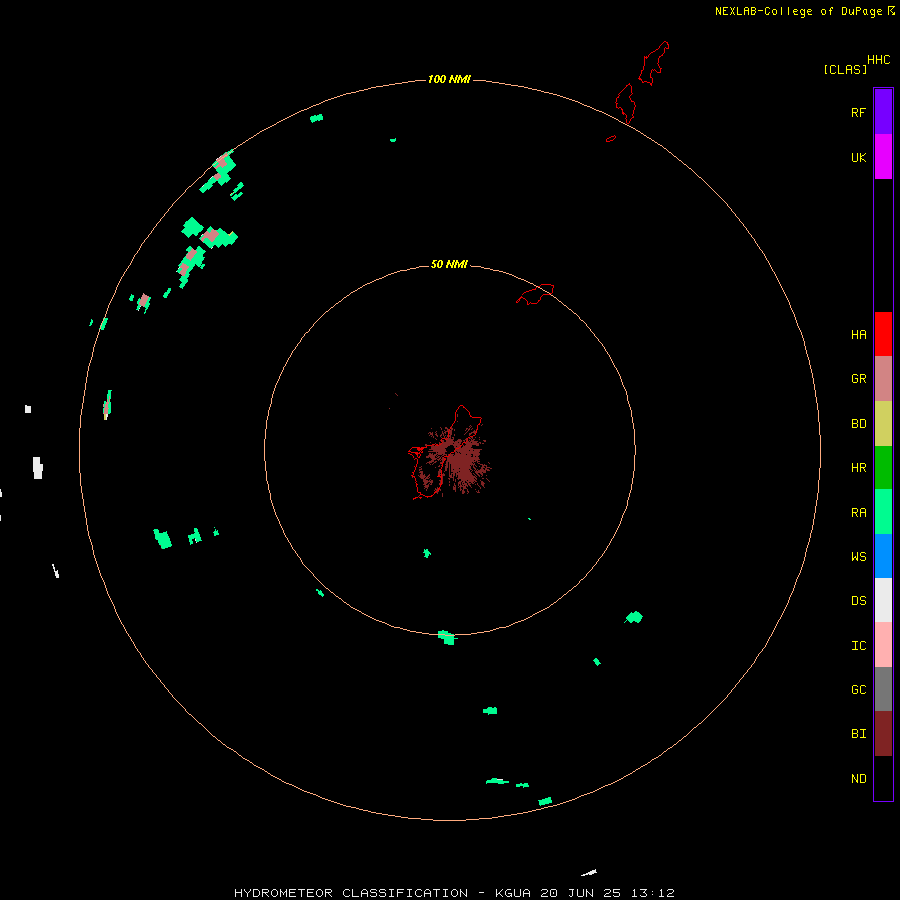The height and width of the screenshot is (900, 900).
Task: Click the ND black legend swatch
Action: click(883, 778)
